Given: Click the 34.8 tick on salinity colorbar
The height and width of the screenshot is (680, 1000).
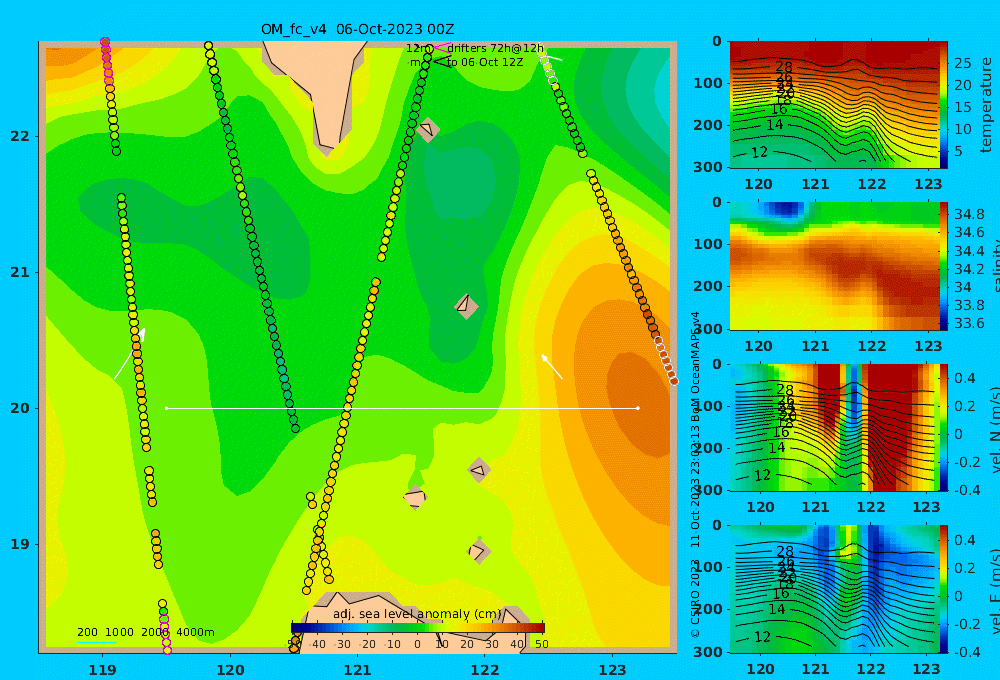Looking at the screenshot, I should (969, 214).
